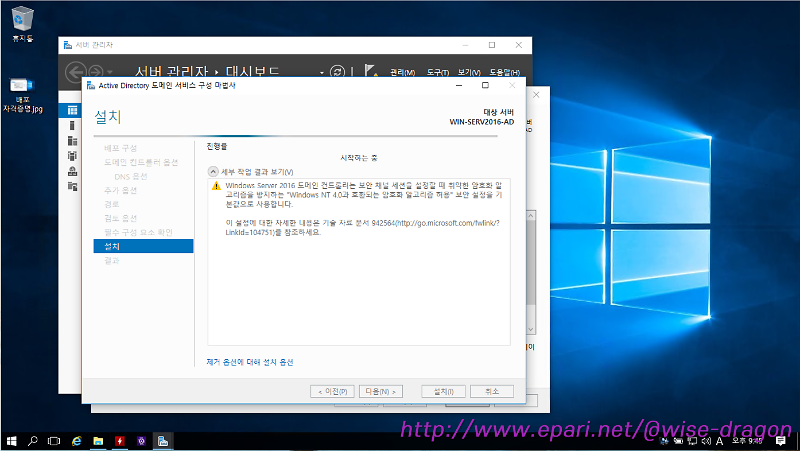Image resolution: width=800 pixels, height=451 pixels.
Task: Select the 경로 wizard step
Action: click(x=112, y=204)
